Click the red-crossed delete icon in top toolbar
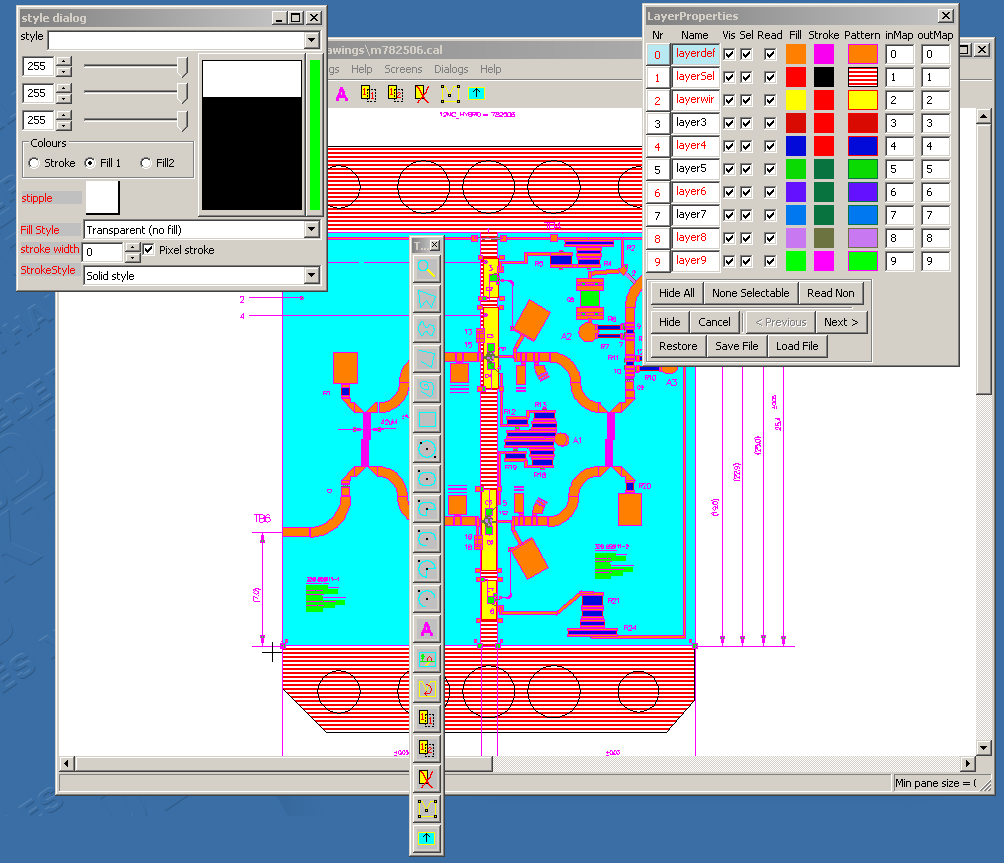Image resolution: width=1004 pixels, height=863 pixels. tap(423, 94)
